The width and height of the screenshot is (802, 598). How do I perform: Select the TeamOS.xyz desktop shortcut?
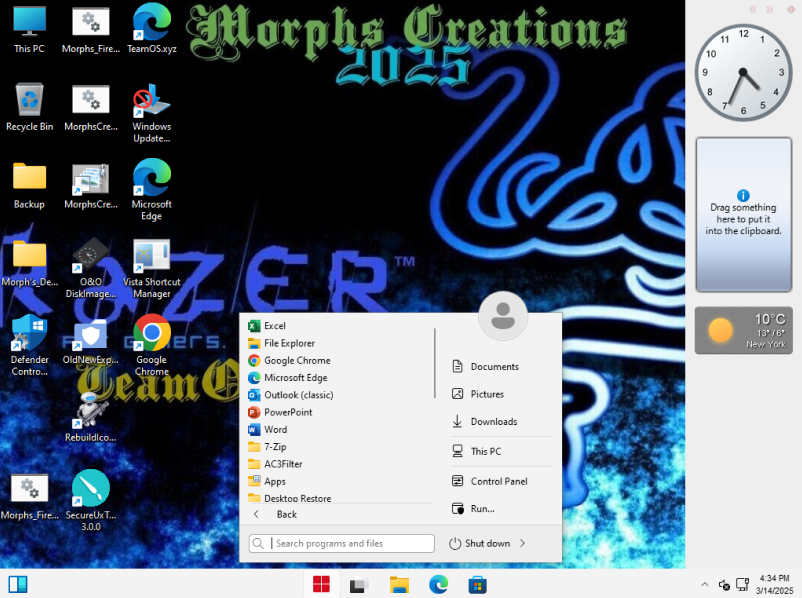pos(152,30)
